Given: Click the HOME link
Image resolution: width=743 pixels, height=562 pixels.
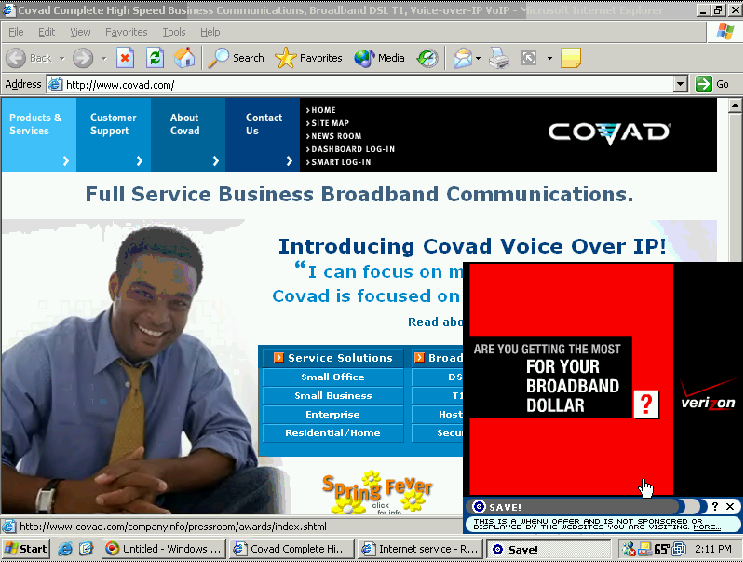Looking at the screenshot, I should point(321,110).
